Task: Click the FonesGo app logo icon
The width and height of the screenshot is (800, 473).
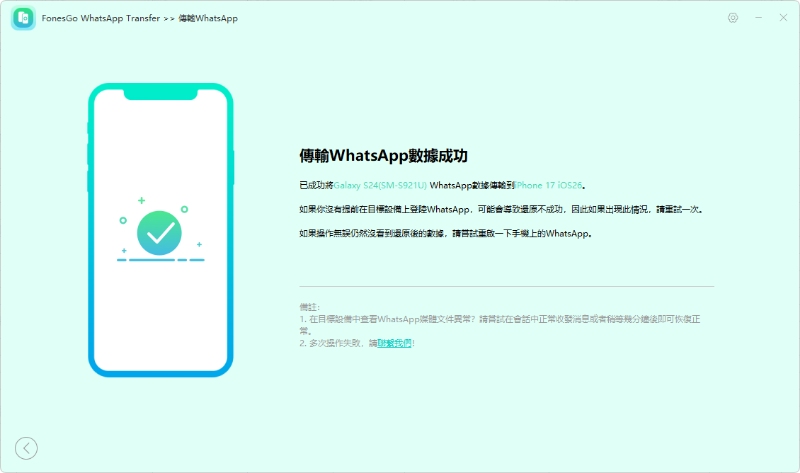Action: 23,18
